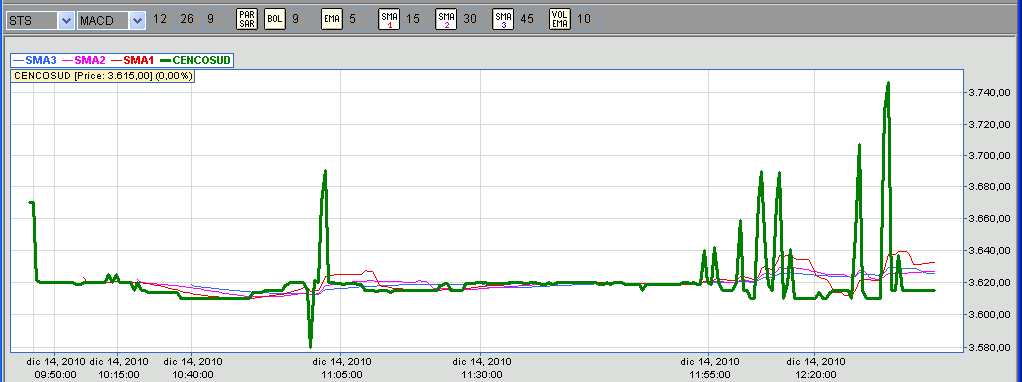Screen dimensions: 1022x382
Task: Toggle the VOL EMA indicator button
Action: click(x=560, y=19)
